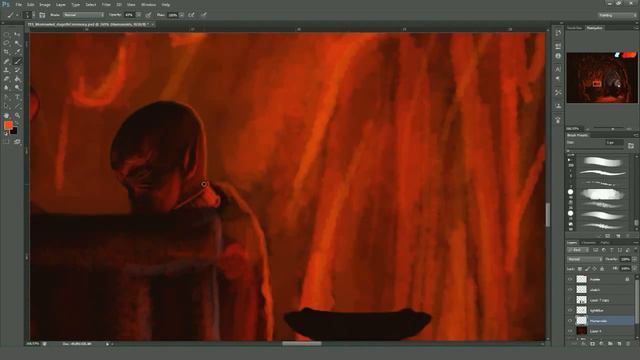
Task: Click the Navigator preview thumbnail
Action: (x=602, y=77)
